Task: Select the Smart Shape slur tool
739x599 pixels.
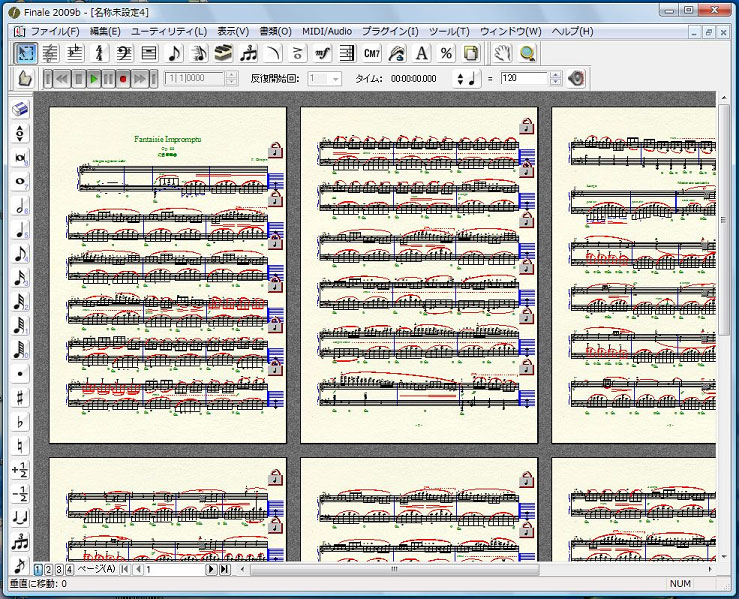Action: [x=273, y=53]
